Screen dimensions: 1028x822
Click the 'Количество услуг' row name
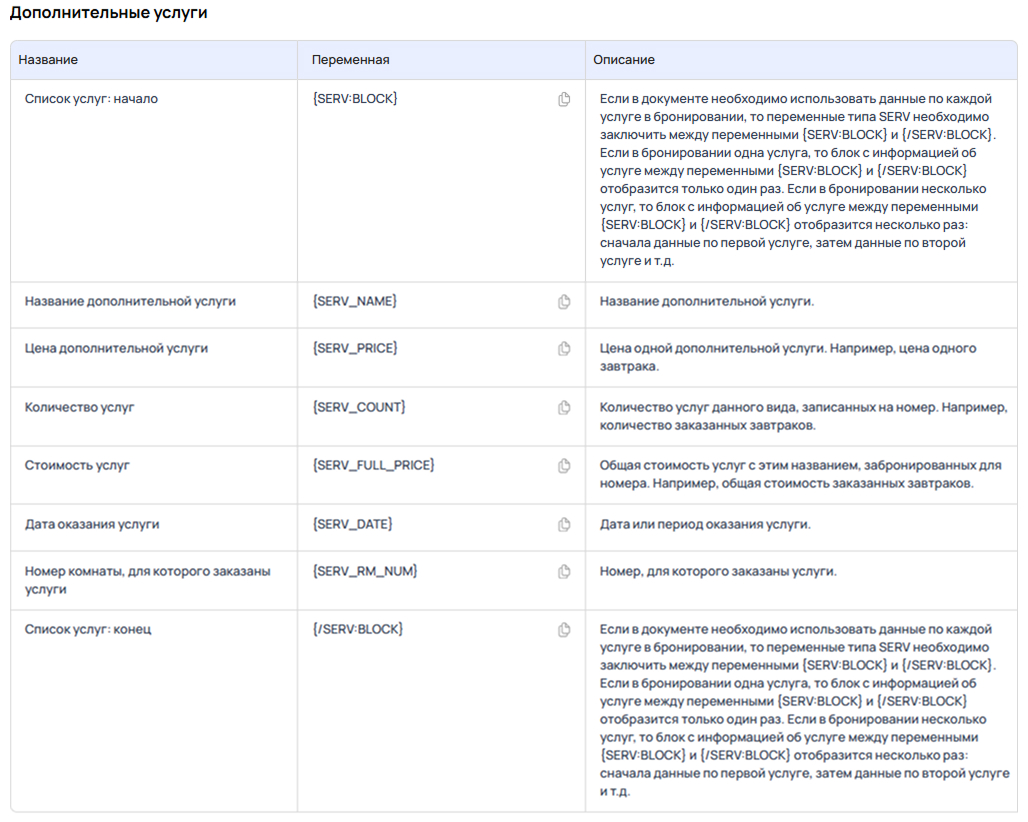[x=79, y=407]
